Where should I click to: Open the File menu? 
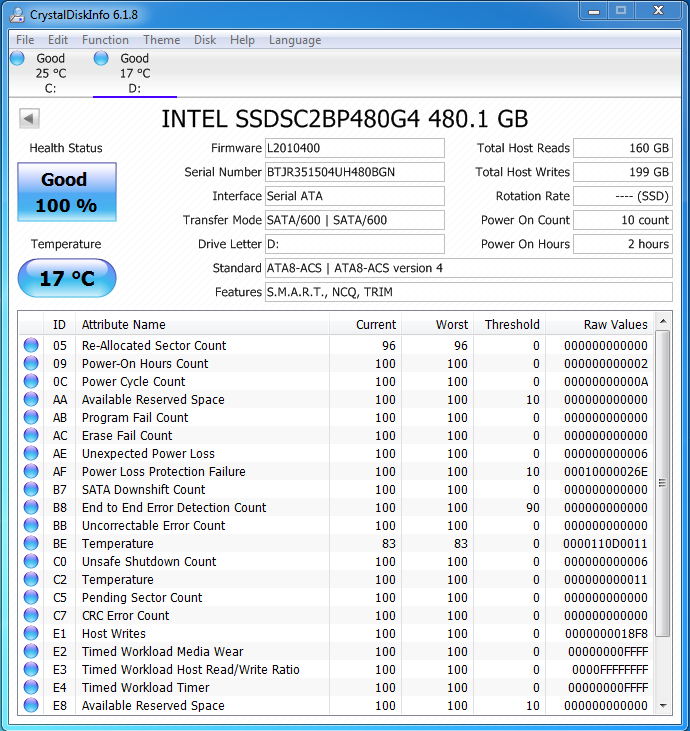tap(25, 40)
